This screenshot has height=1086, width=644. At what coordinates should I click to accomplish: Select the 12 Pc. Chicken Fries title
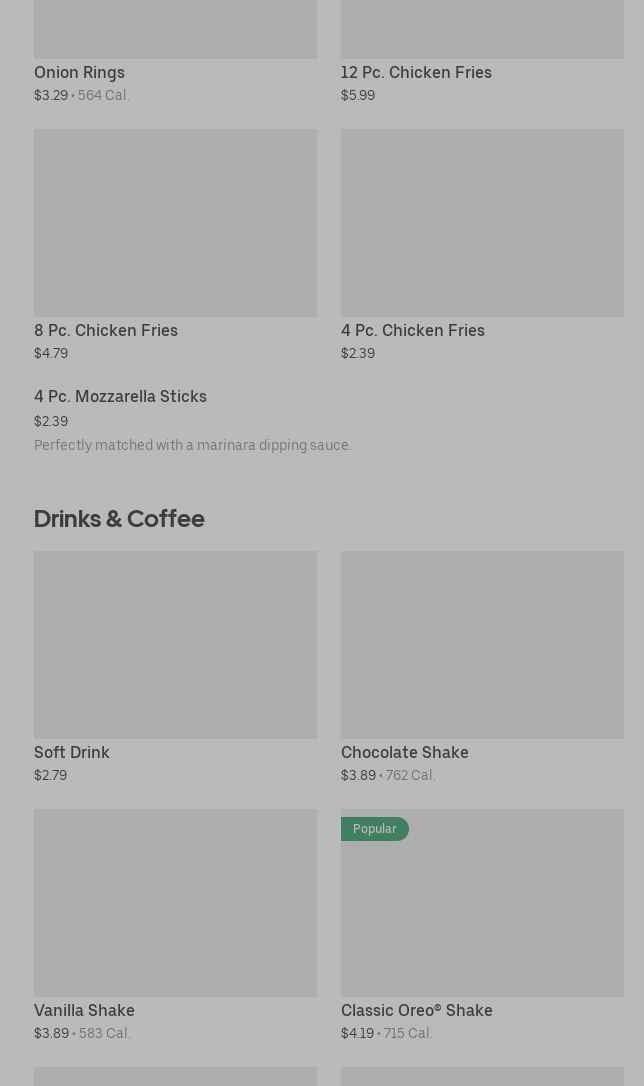tap(416, 72)
